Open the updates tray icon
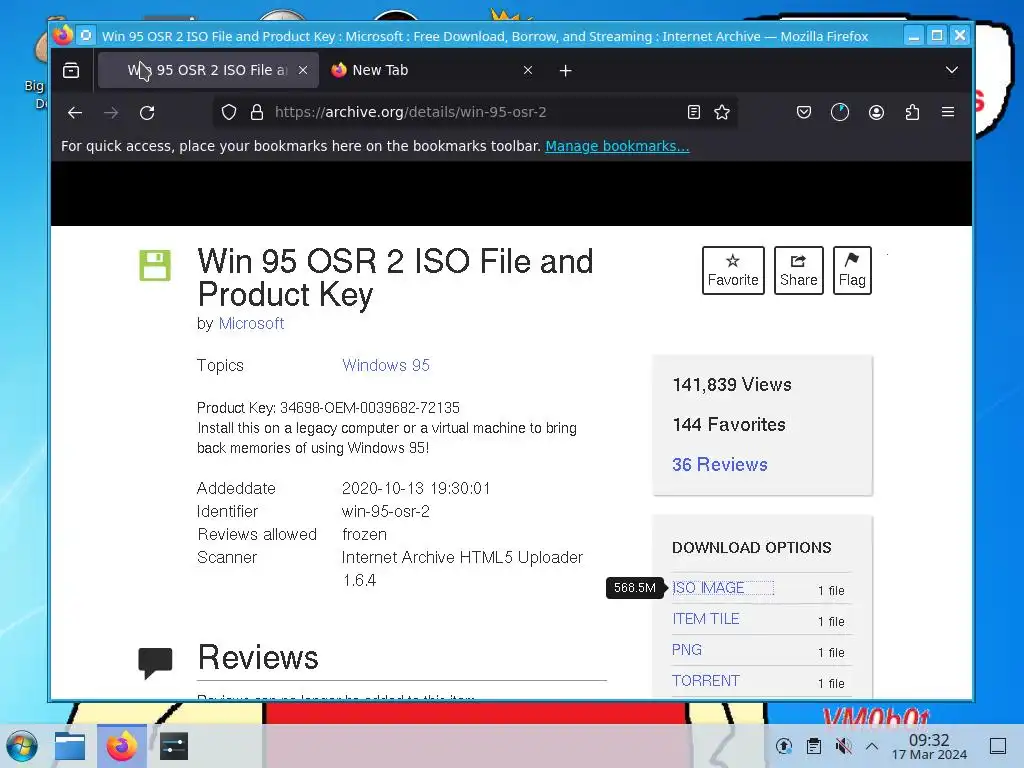 (784, 746)
